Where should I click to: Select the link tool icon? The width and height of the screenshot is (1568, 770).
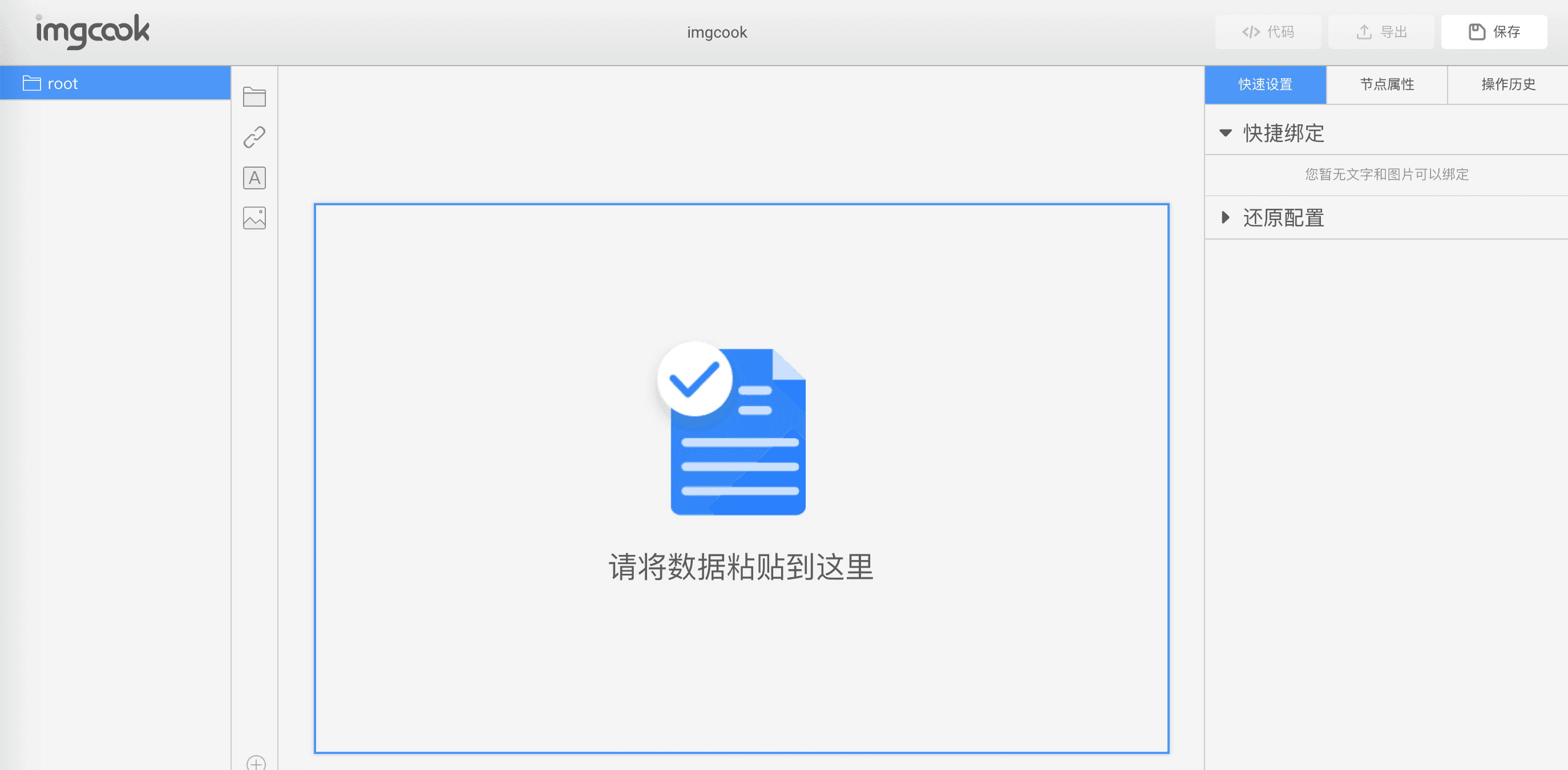(x=254, y=137)
